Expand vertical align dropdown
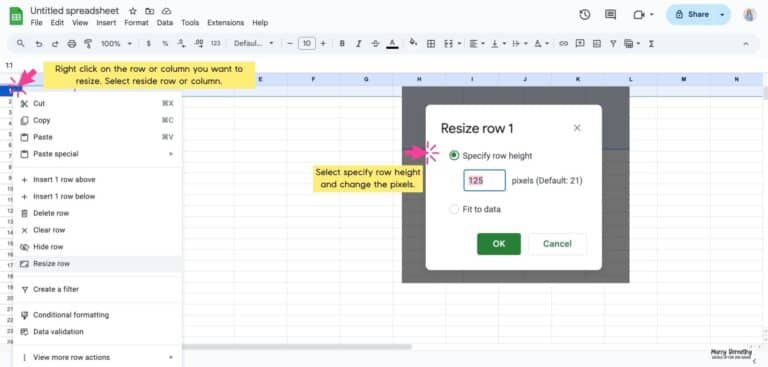Screen dimensions: 768x367 (504, 44)
